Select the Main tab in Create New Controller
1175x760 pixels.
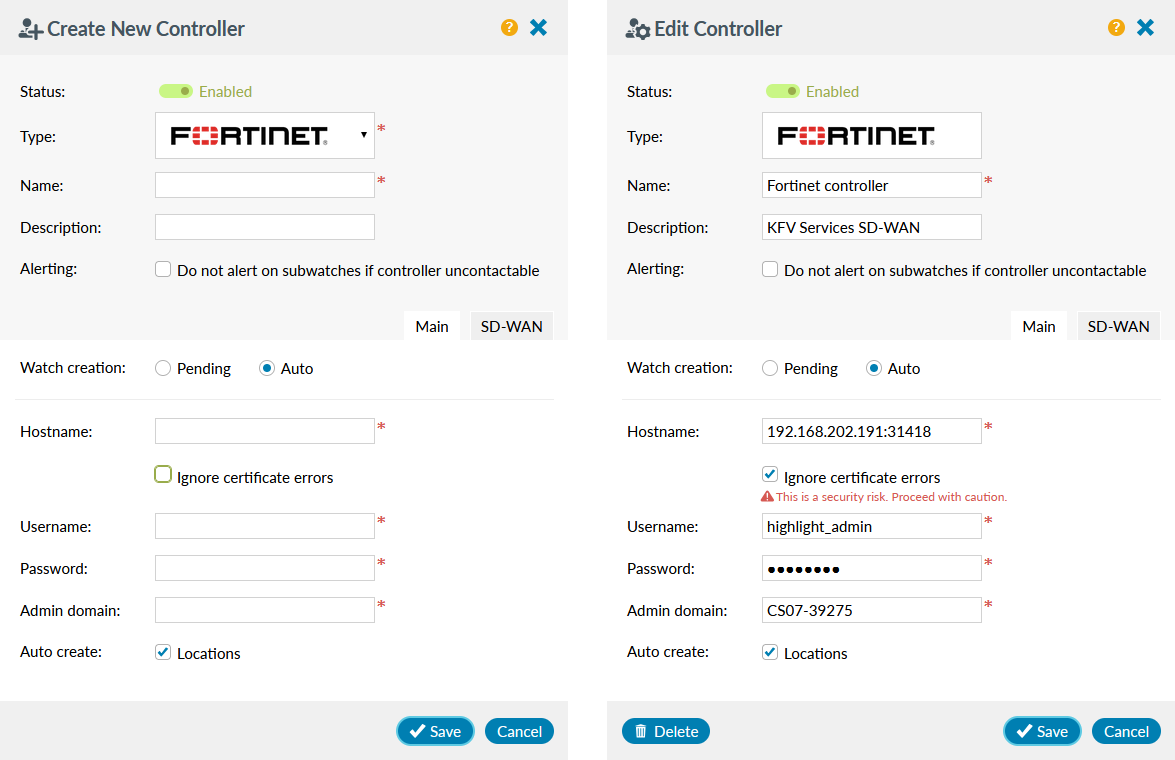tap(432, 326)
